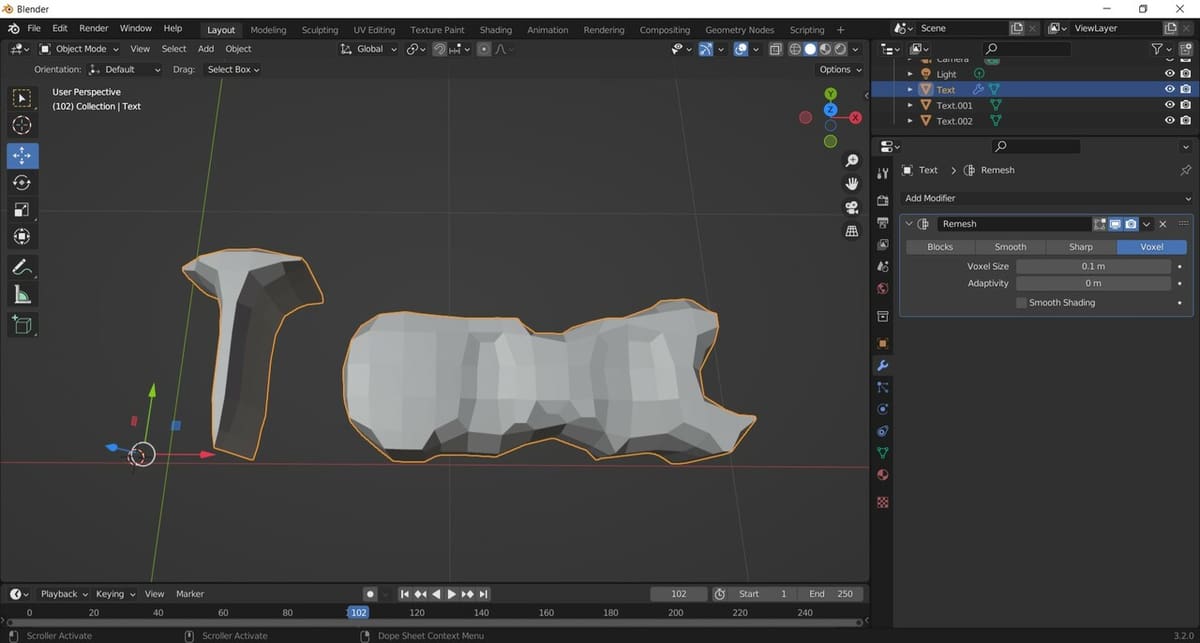1200x643 pixels.
Task: Select the Annotate tool
Action: pyautogui.click(x=22, y=267)
